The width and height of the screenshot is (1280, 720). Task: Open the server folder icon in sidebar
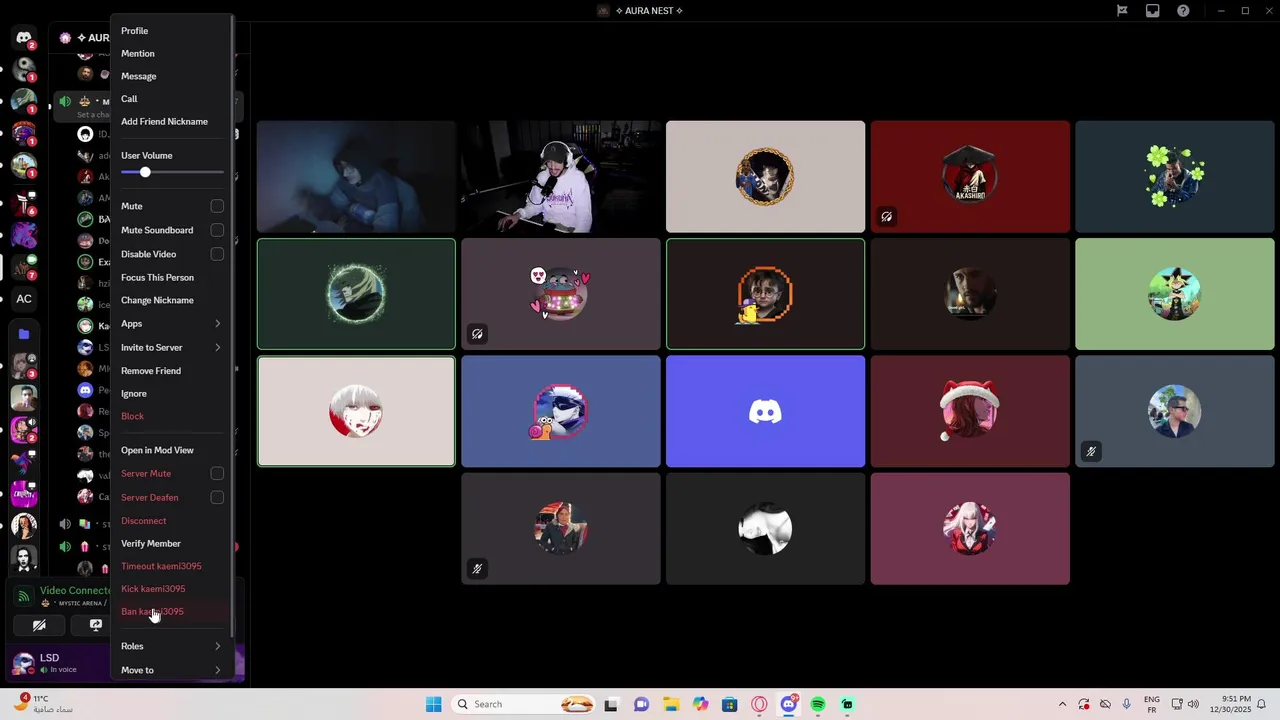click(x=24, y=334)
